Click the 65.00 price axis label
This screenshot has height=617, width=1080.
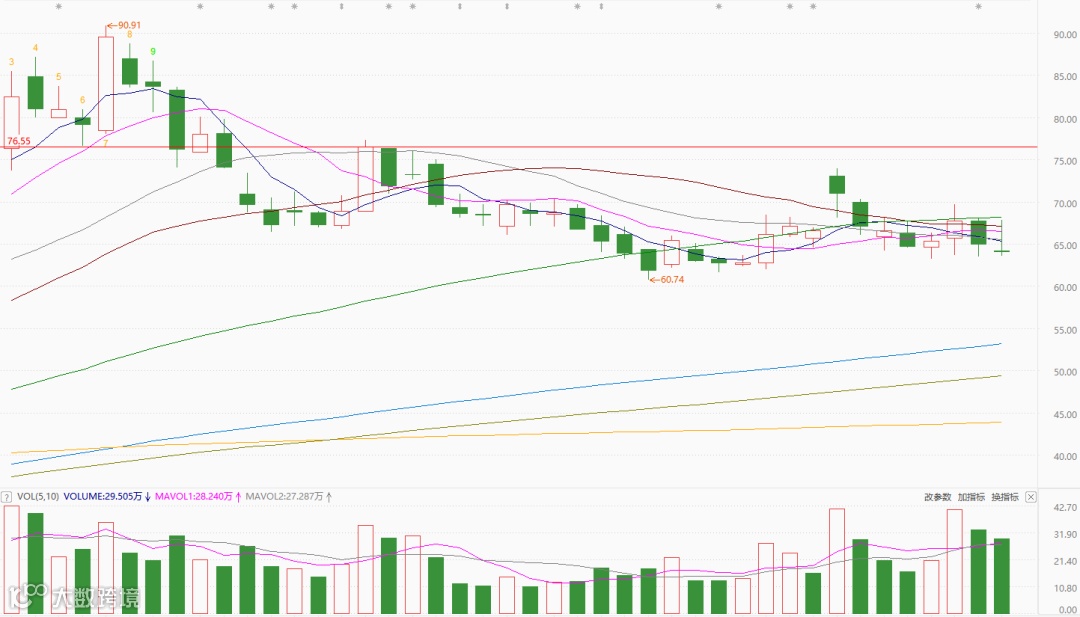pyautogui.click(x=1063, y=246)
